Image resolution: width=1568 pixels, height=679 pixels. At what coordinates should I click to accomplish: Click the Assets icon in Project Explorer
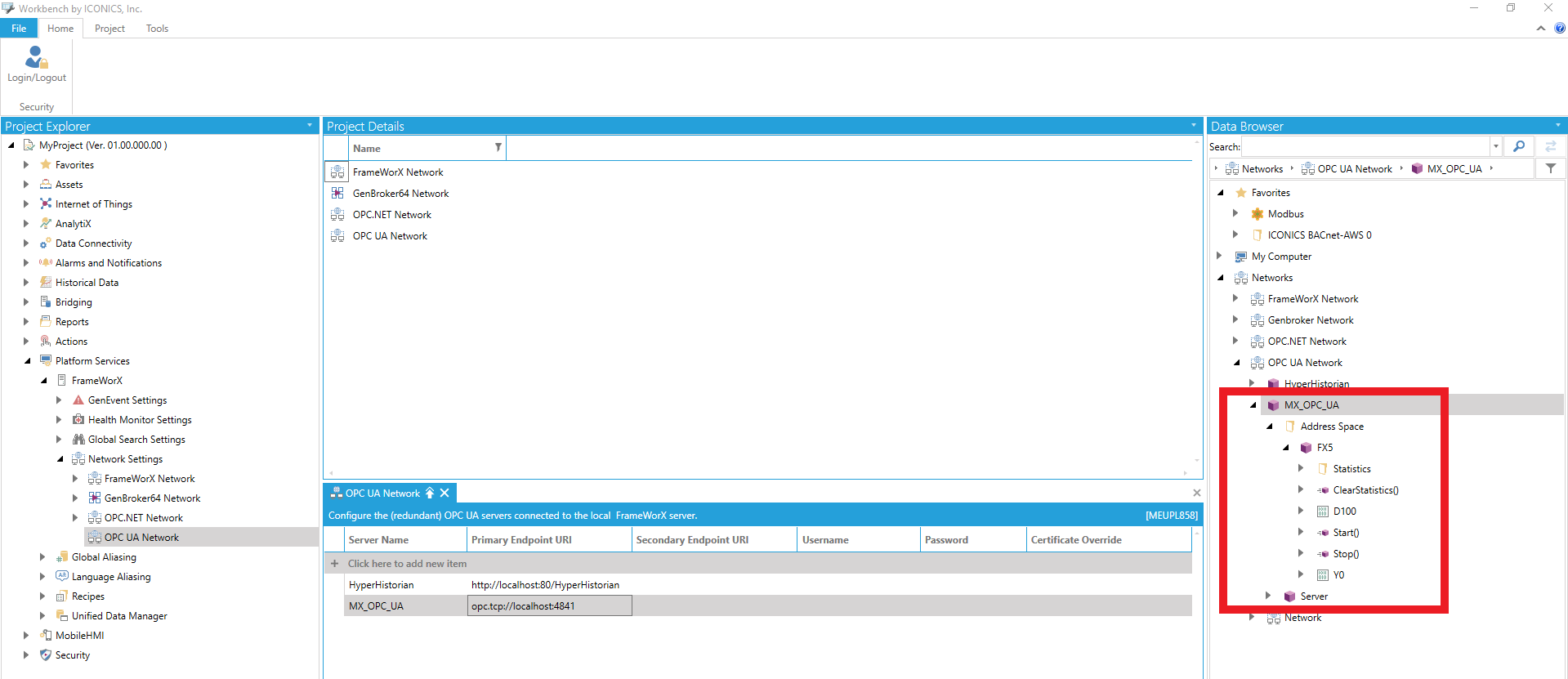point(46,185)
